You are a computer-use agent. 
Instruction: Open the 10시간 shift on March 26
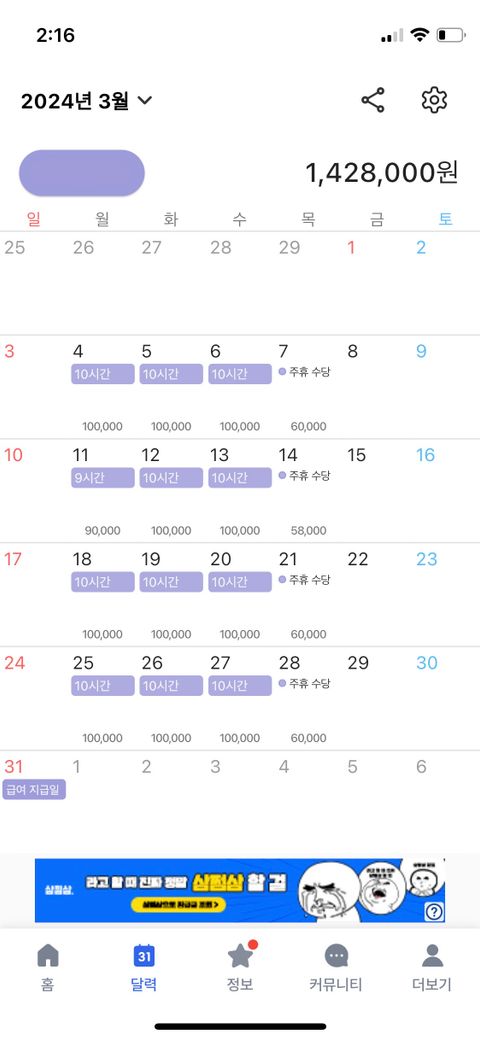[171, 685]
